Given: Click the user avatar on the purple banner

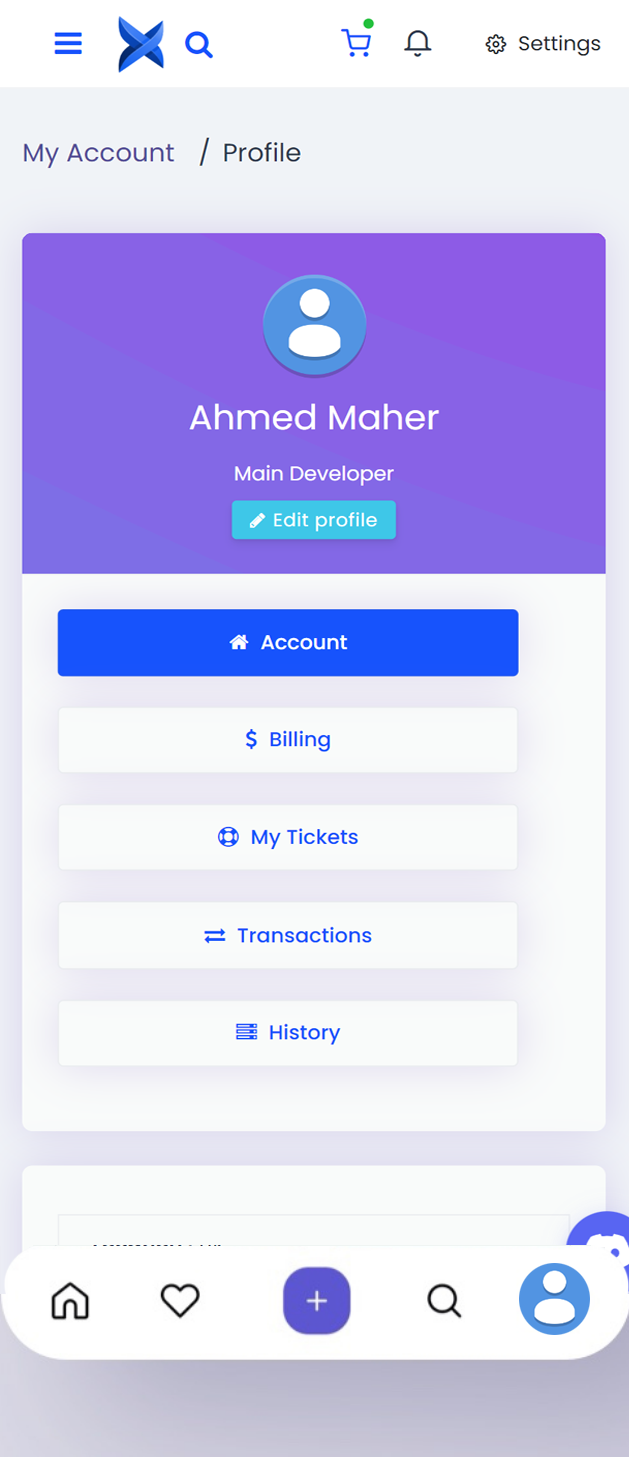Looking at the screenshot, I should click(314, 325).
